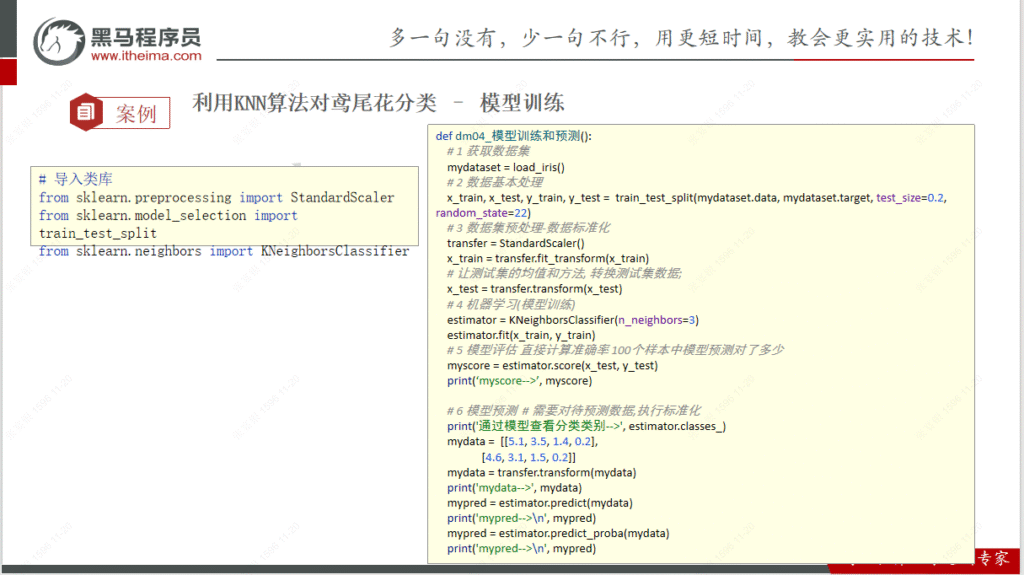Click the StandardScaler import line
The height and width of the screenshot is (575, 1024).
[x=216, y=198]
